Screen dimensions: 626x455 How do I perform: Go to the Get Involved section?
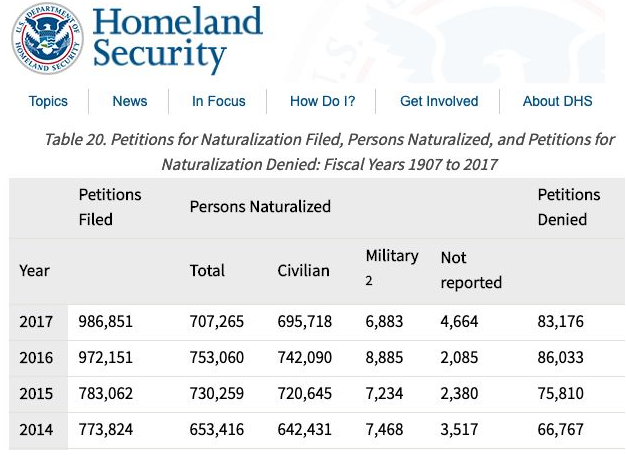click(439, 101)
